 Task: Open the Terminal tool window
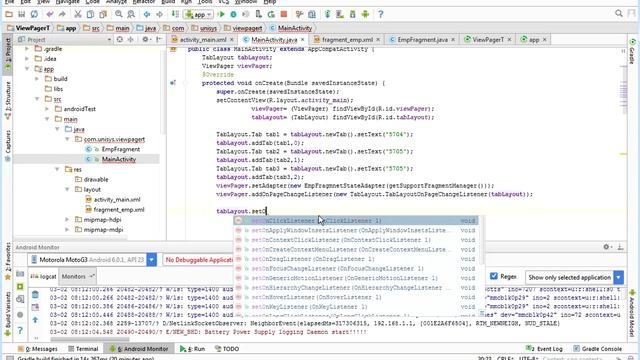(83, 349)
